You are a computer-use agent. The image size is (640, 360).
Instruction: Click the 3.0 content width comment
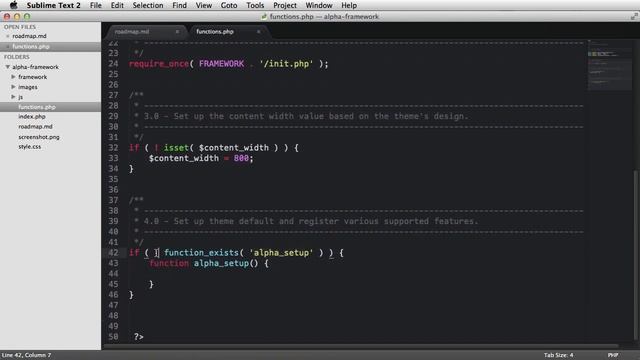306,116
